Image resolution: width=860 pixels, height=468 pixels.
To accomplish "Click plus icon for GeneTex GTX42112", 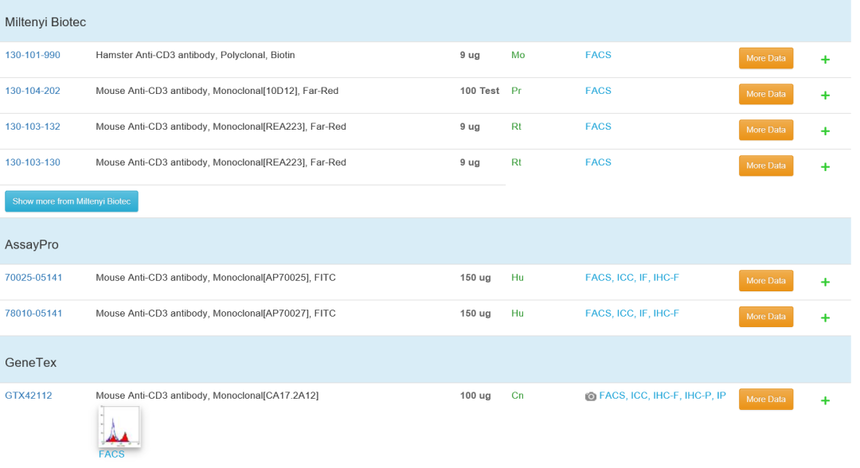I will pos(825,400).
